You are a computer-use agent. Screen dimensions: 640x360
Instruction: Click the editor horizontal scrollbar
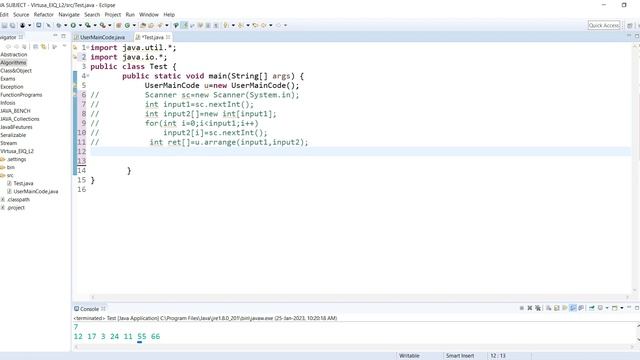coord(359,297)
